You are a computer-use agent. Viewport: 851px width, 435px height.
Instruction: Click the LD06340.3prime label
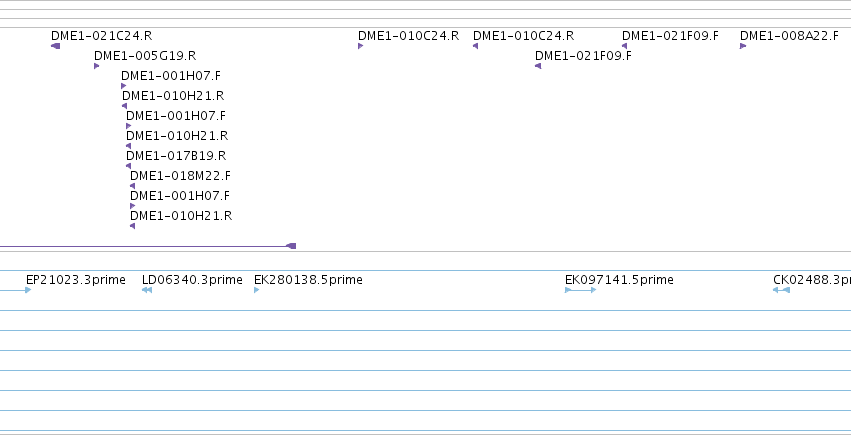click(192, 280)
